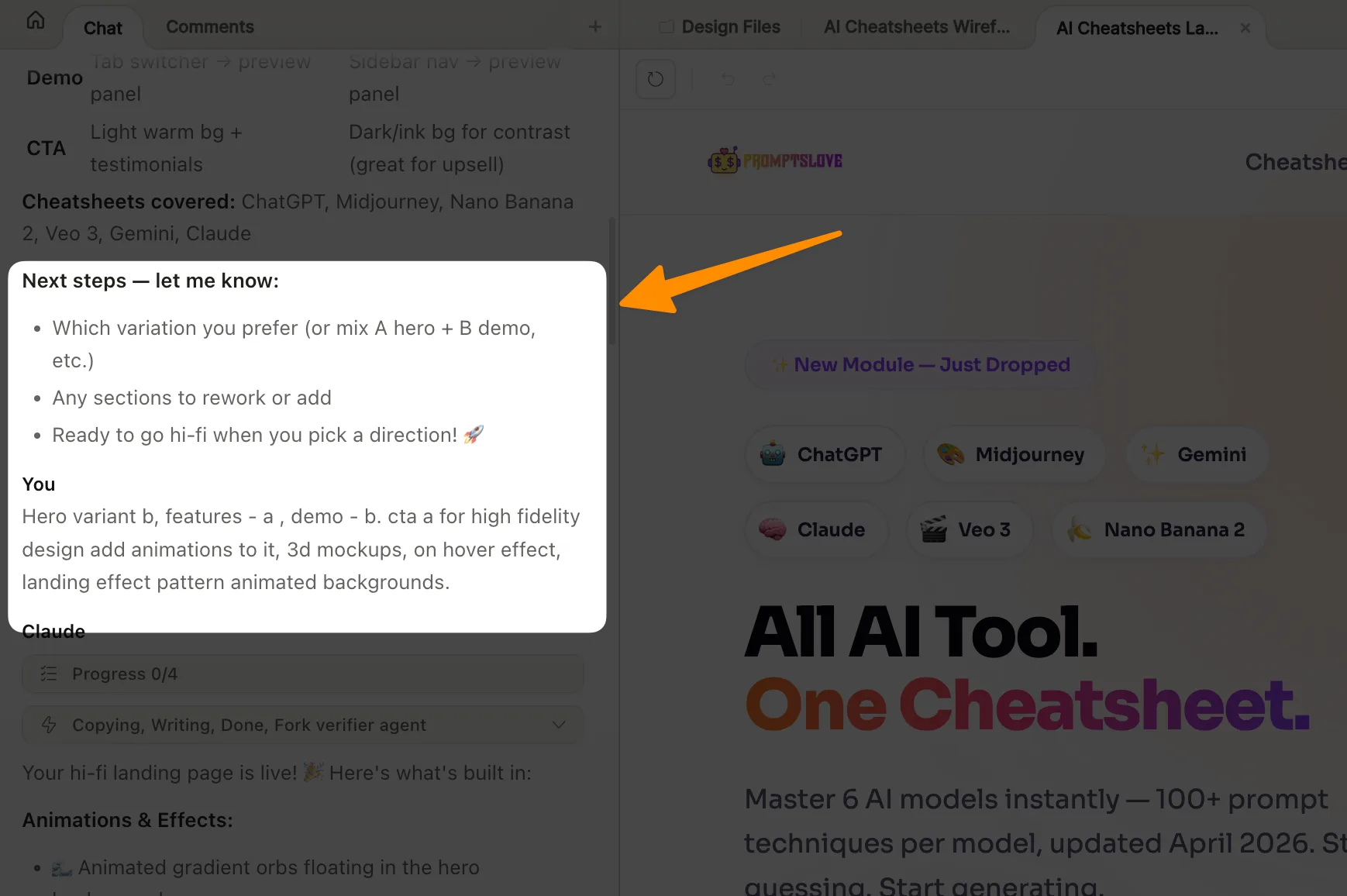This screenshot has height=896, width=1347.
Task: Click New Module Just Dropped badge
Action: point(921,365)
